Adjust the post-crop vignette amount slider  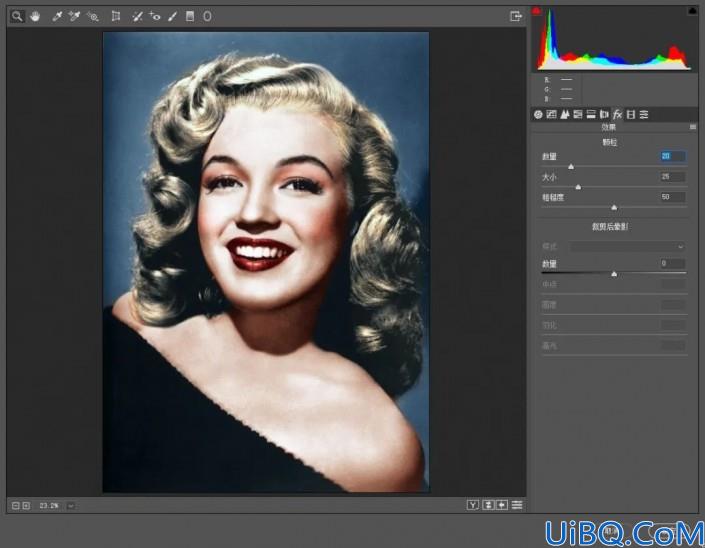click(614, 274)
